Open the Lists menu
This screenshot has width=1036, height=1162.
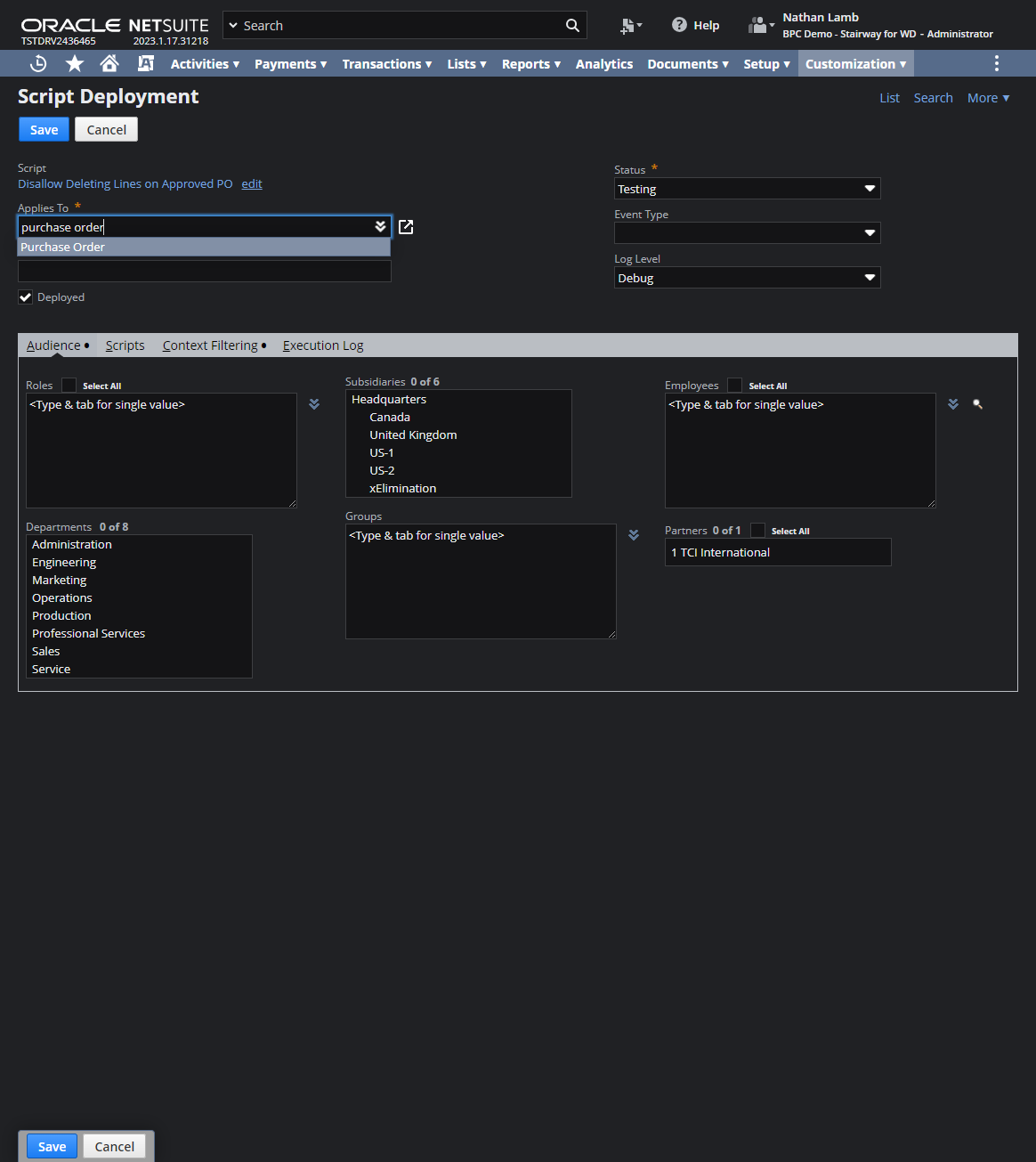tap(467, 63)
